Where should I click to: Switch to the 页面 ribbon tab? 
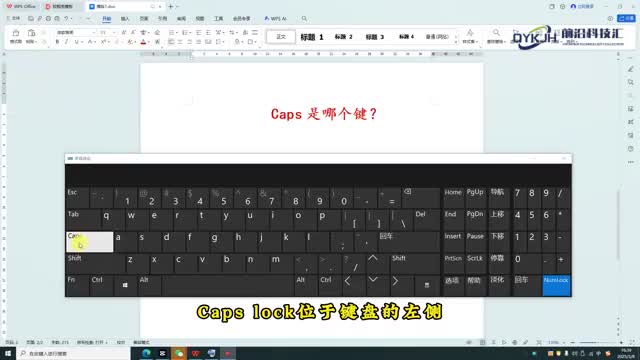[x=144, y=18]
